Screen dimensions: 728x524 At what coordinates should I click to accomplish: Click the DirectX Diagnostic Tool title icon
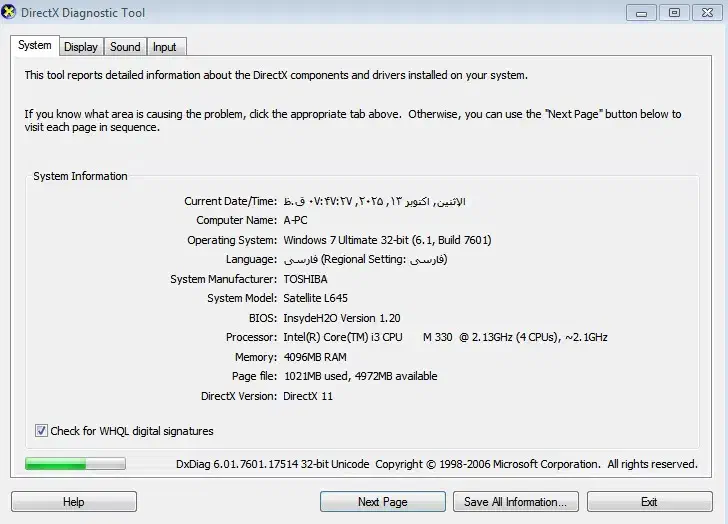coord(9,12)
